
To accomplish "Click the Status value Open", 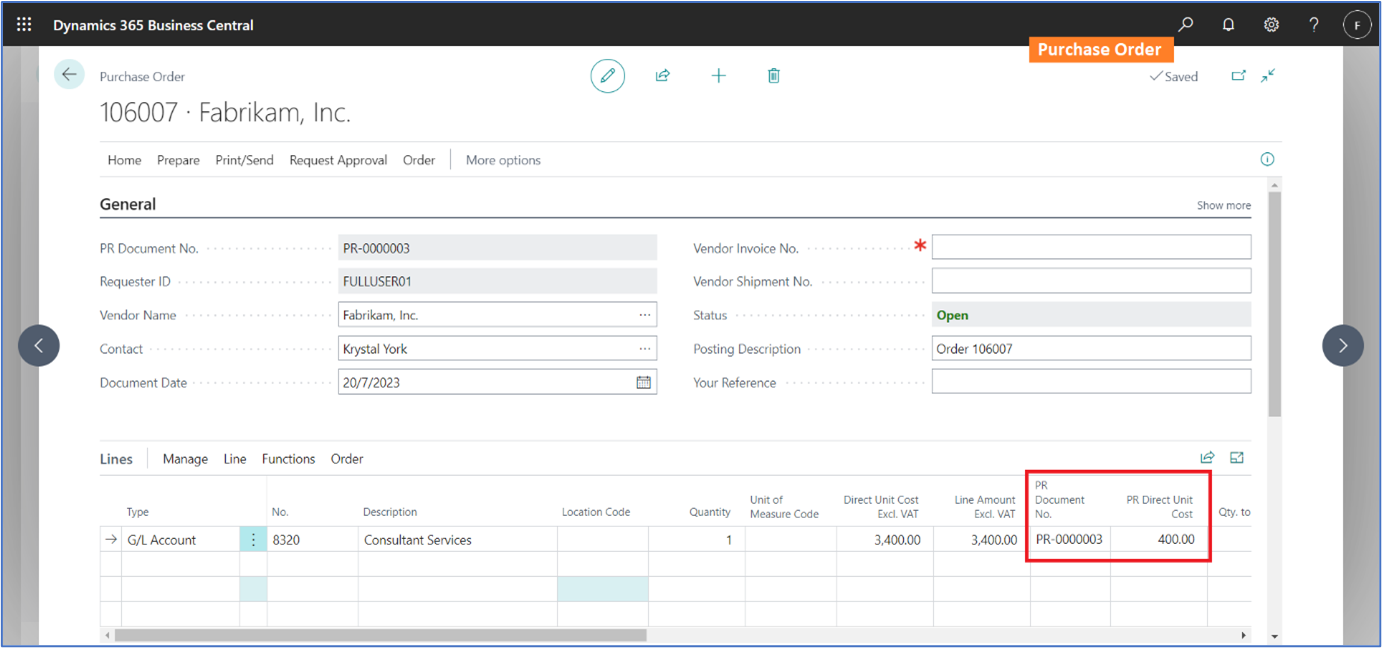I will (x=952, y=315).
